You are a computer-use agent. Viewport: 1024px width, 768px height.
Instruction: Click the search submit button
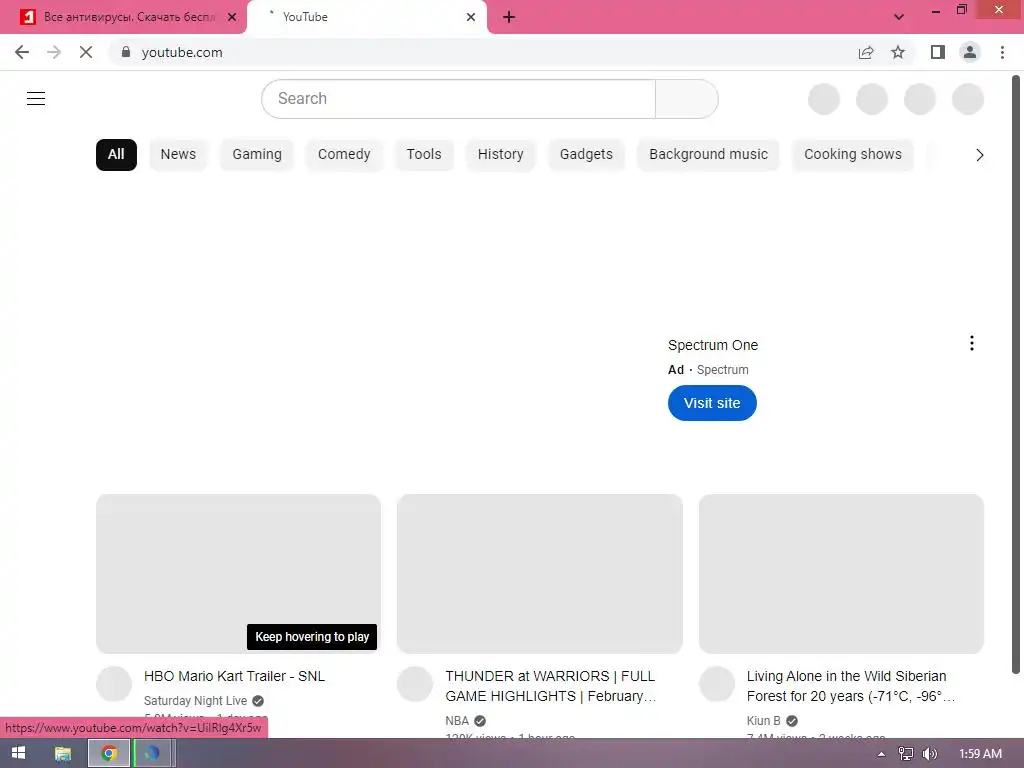tap(686, 99)
